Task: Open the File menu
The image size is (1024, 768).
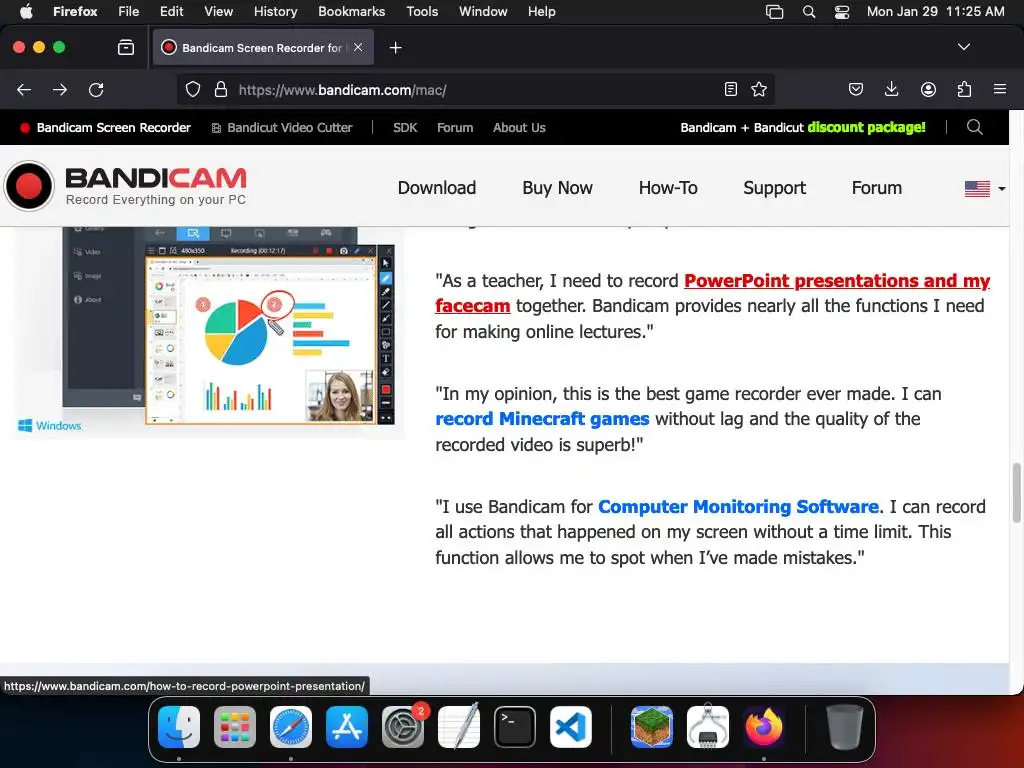Action: 129,12
